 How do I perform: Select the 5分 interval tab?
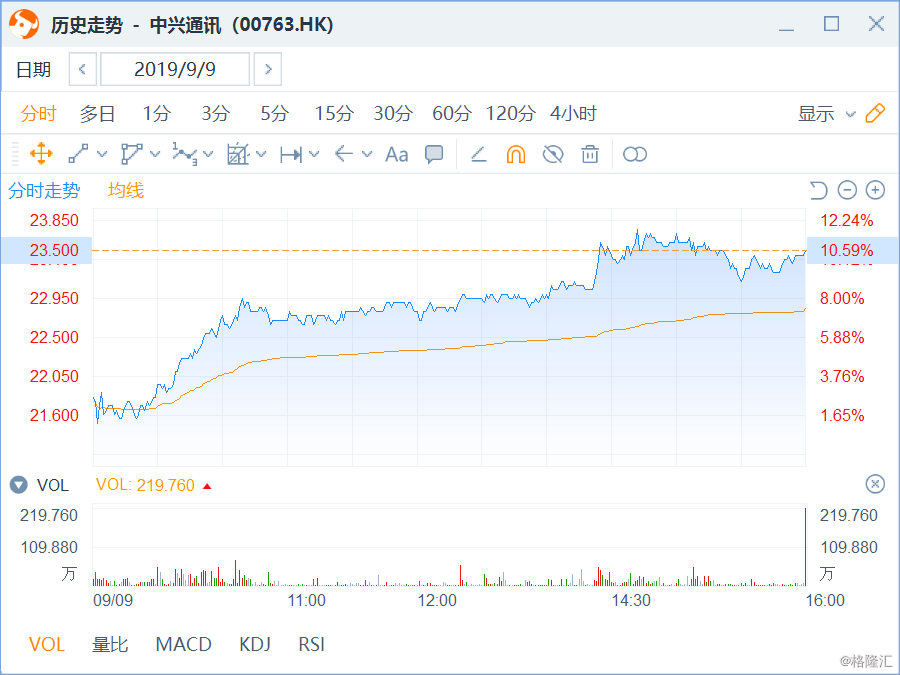[x=274, y=114]
